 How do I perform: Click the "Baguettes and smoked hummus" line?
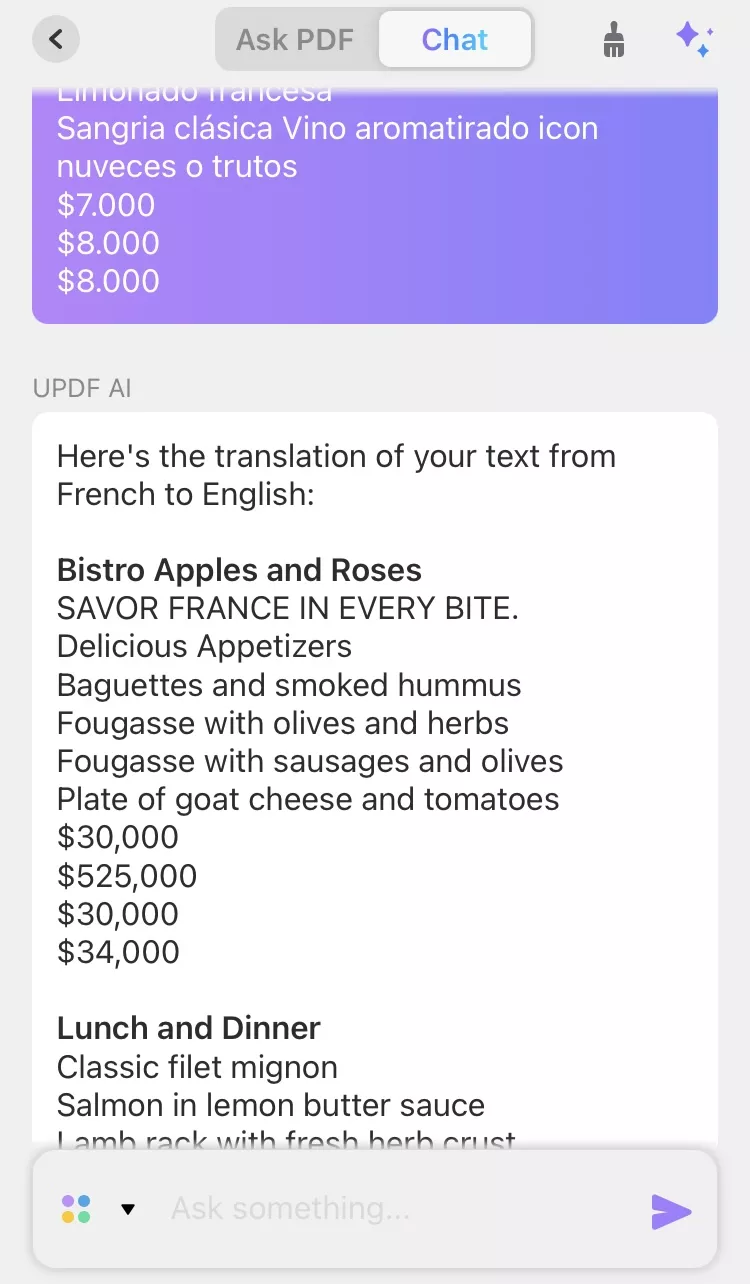[x=289, y=685]
